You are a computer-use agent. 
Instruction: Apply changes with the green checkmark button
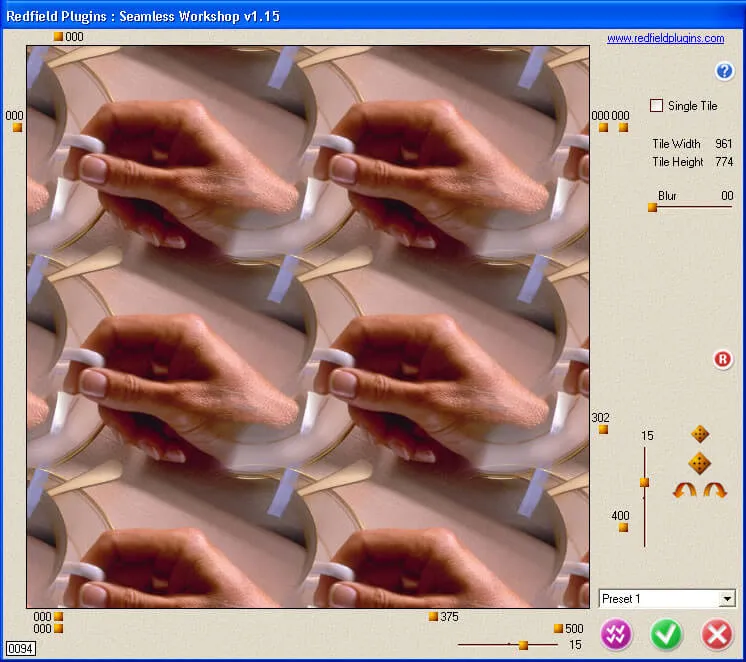666,635
